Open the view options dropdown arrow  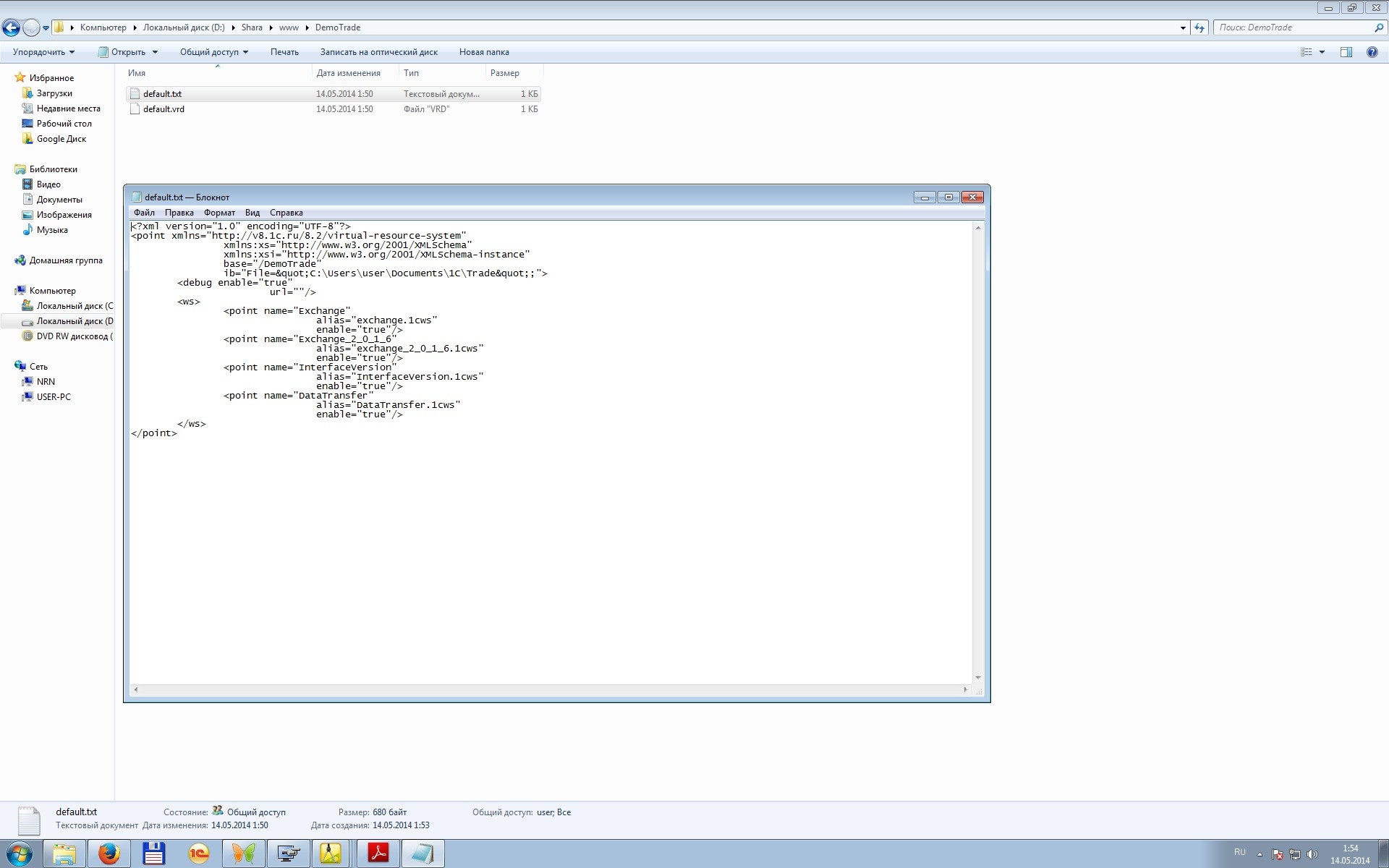point(1322,52)
